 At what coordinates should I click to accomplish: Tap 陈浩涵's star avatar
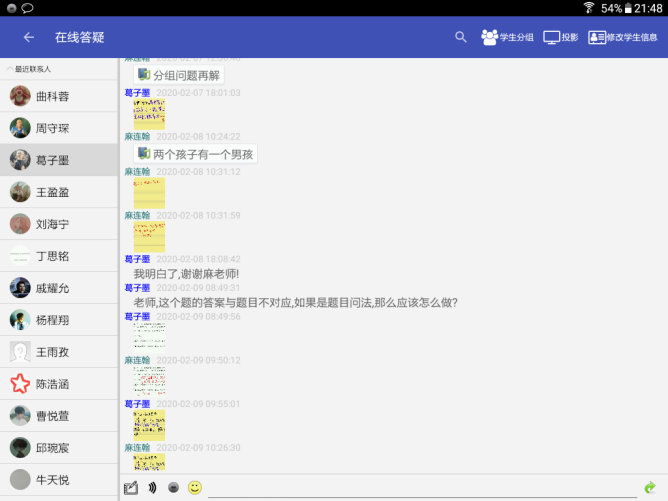20,384
